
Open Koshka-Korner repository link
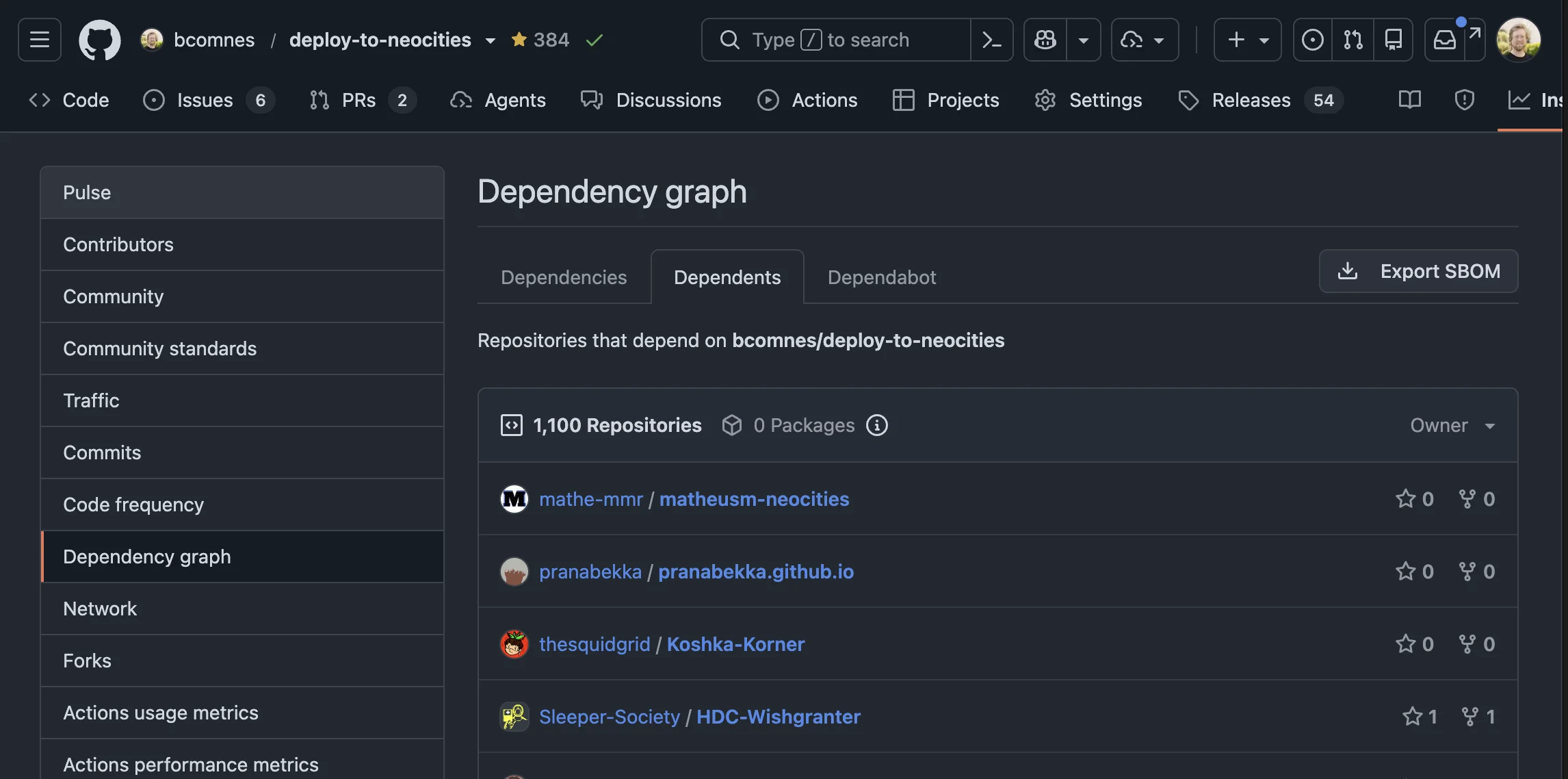point(736,644)
